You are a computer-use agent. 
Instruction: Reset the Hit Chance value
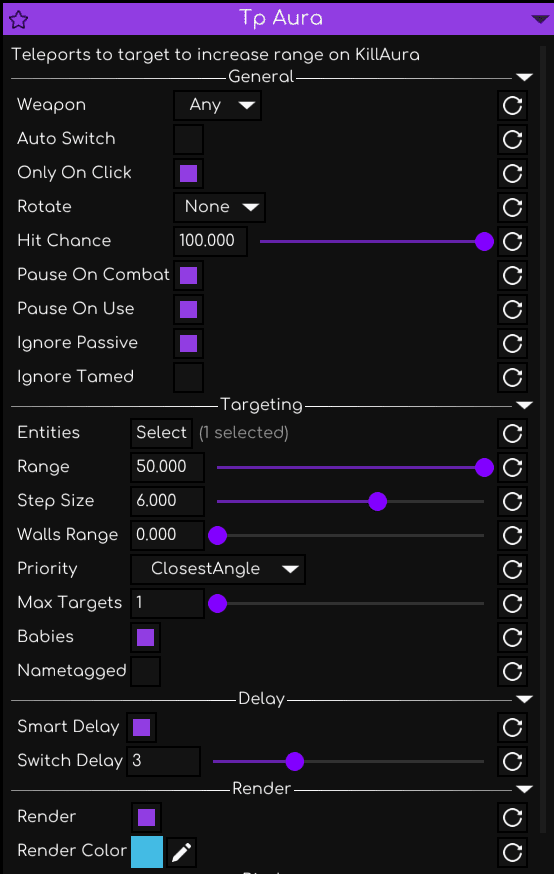pos(512,241)
